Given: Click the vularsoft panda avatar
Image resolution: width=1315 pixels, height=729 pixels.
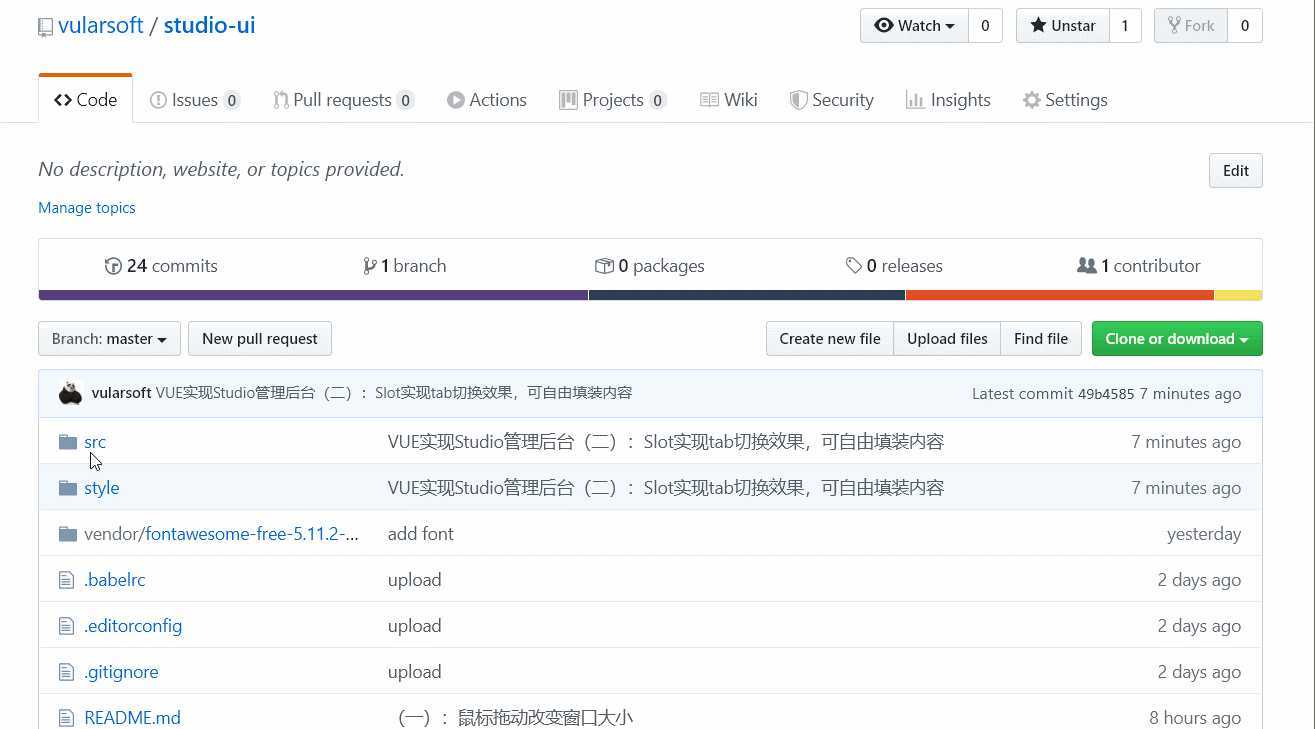Looking at the screenshot, I should coord(70,393).
